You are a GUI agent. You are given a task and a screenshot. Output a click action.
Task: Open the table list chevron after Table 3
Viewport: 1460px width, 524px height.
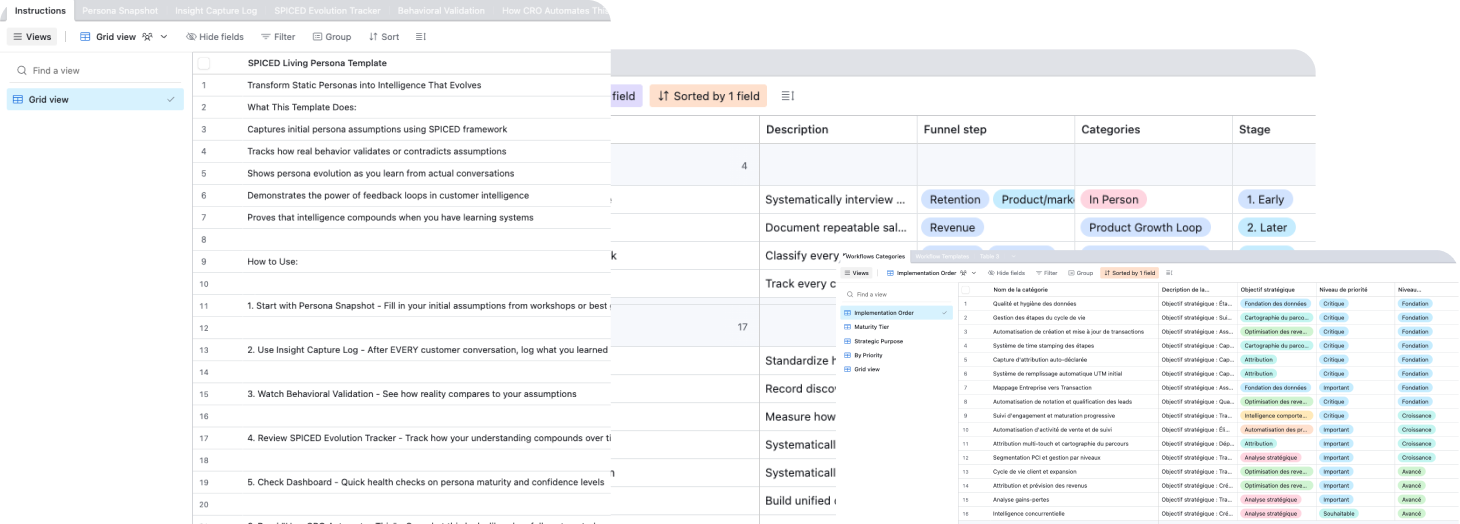tap(1011, 257)
